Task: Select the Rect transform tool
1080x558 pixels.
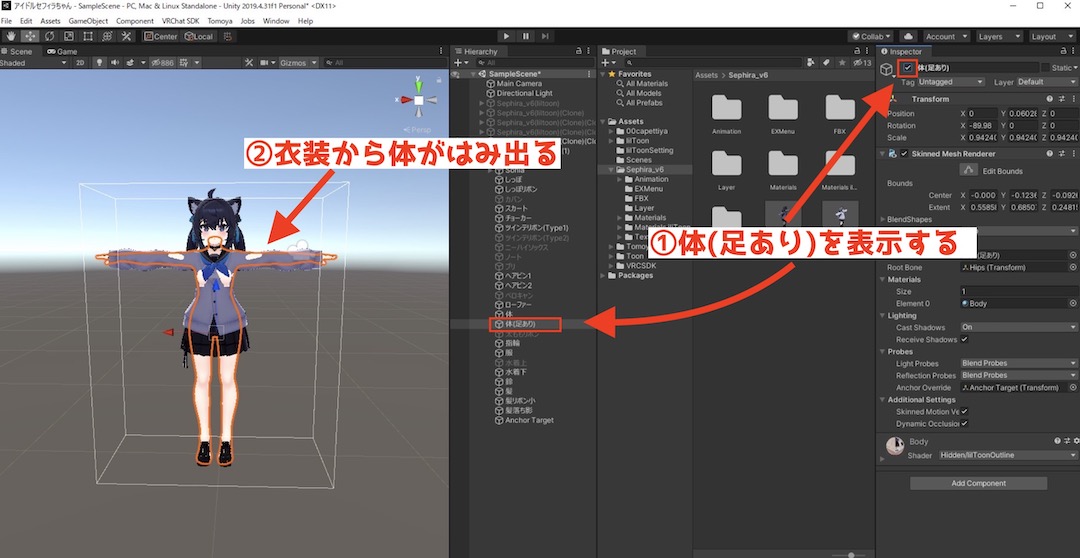Action: tap(88, 36)
